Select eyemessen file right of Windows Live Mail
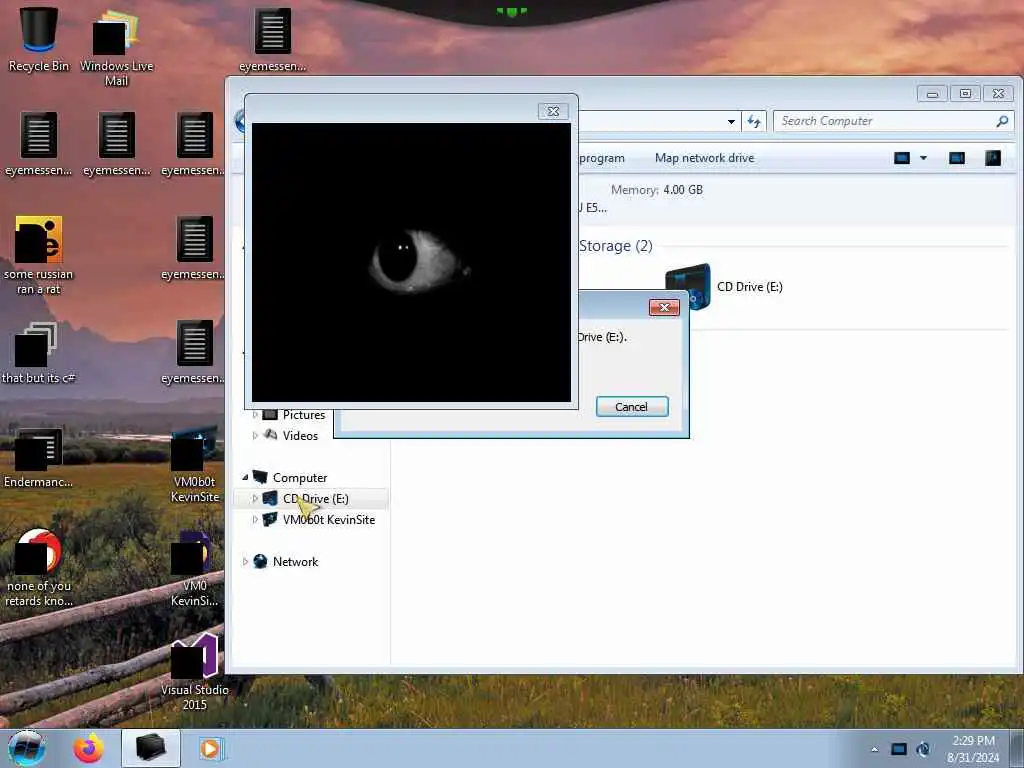This screenshot has height=768, width=1024. pyautogui.click(x=272, y=39)
